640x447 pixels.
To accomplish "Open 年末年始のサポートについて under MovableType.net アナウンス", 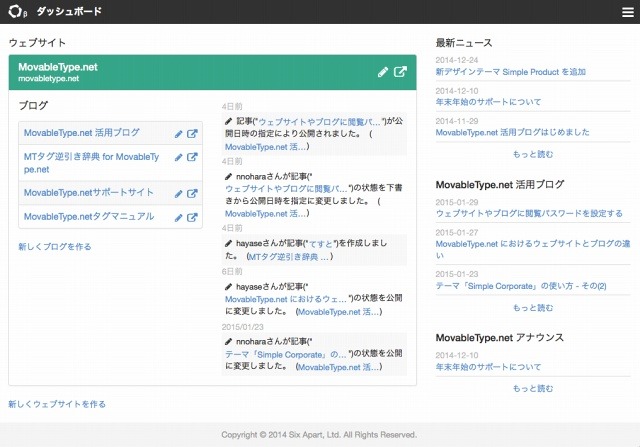I will 488,367.
